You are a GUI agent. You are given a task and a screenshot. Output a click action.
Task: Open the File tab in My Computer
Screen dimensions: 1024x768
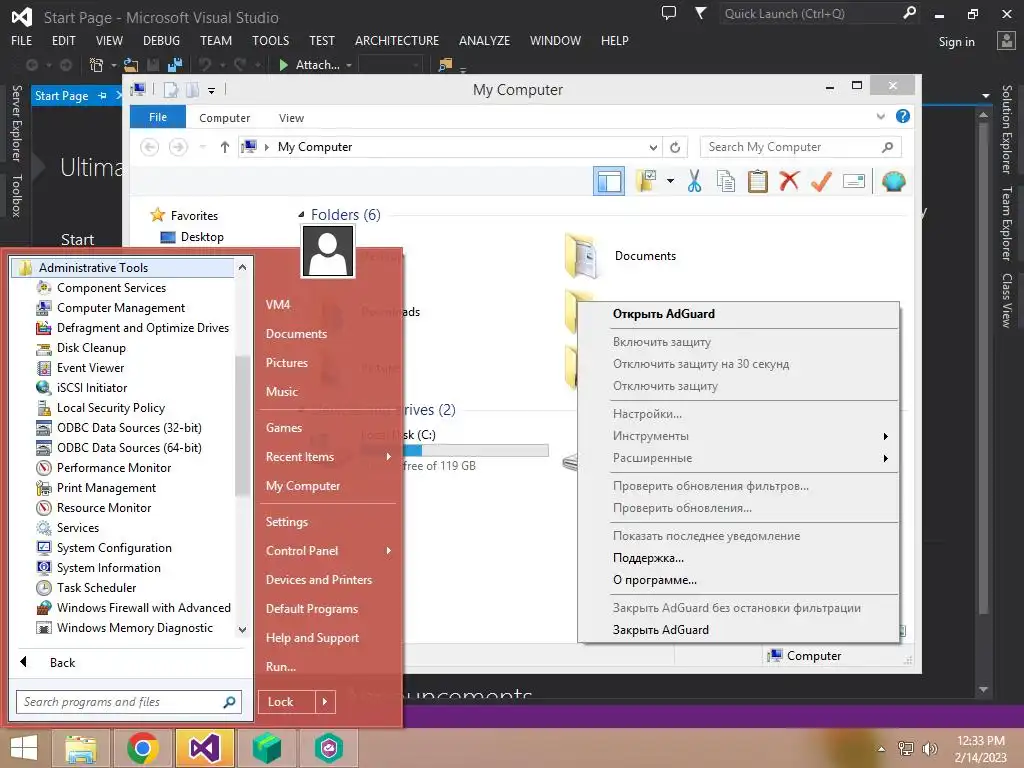click(x=158, y=118)
